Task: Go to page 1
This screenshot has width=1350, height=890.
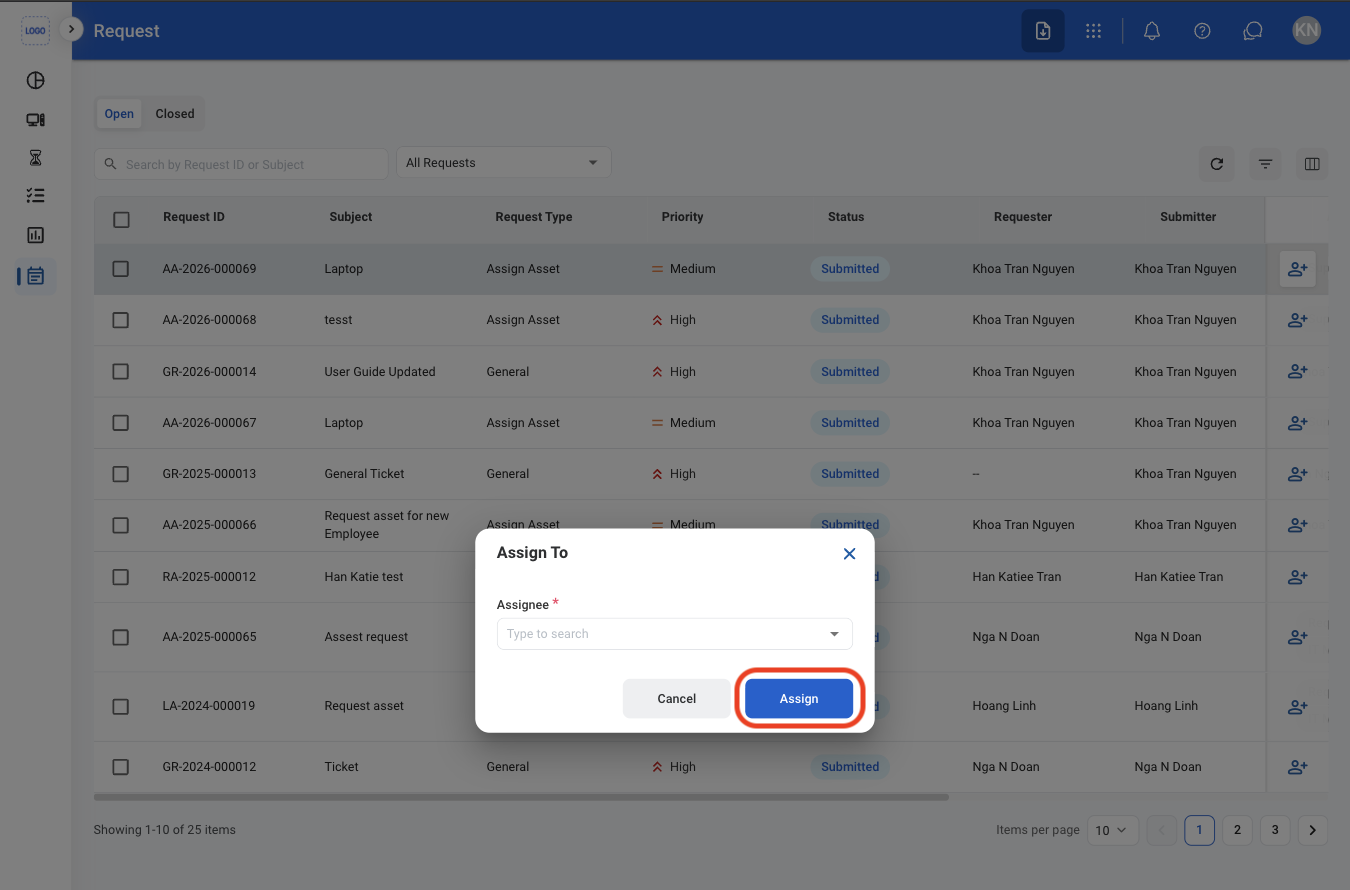Action: [1199, 830]
